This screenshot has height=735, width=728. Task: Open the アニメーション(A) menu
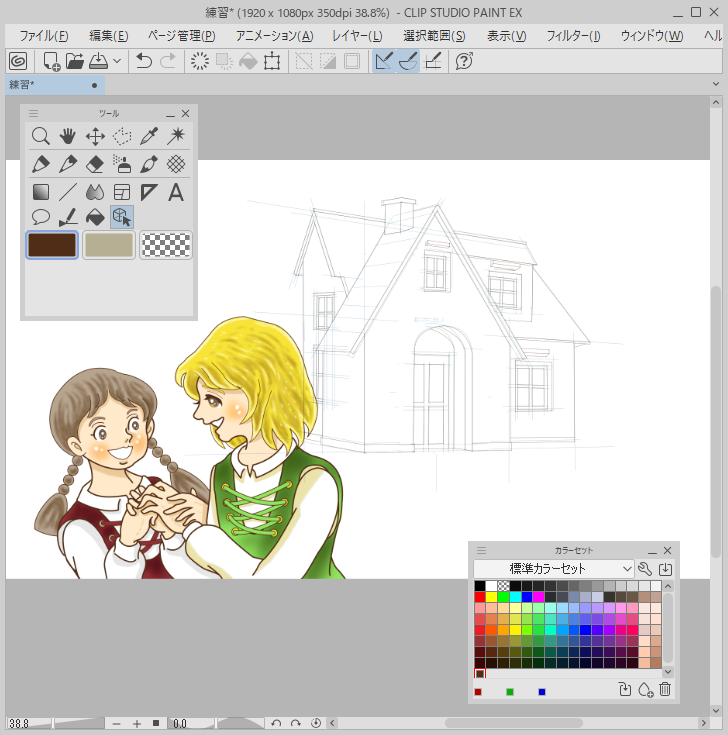274,36
